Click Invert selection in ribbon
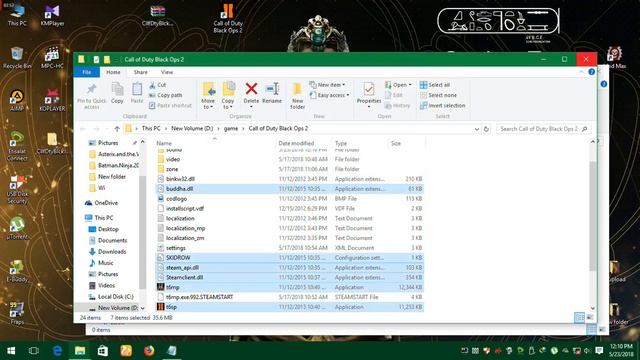Viewport: 640px width, 360px height. (442, 105)
